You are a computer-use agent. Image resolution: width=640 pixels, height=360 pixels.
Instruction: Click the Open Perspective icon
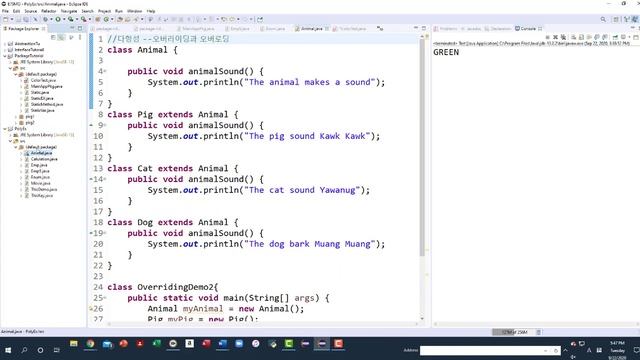(616, 19)
